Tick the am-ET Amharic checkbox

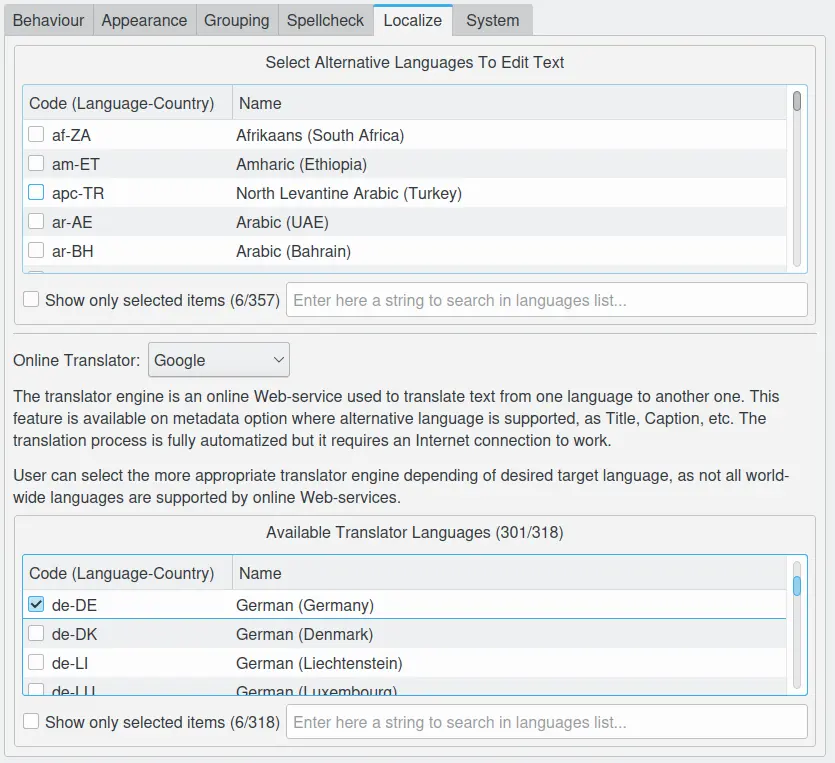tap(36, 164)
